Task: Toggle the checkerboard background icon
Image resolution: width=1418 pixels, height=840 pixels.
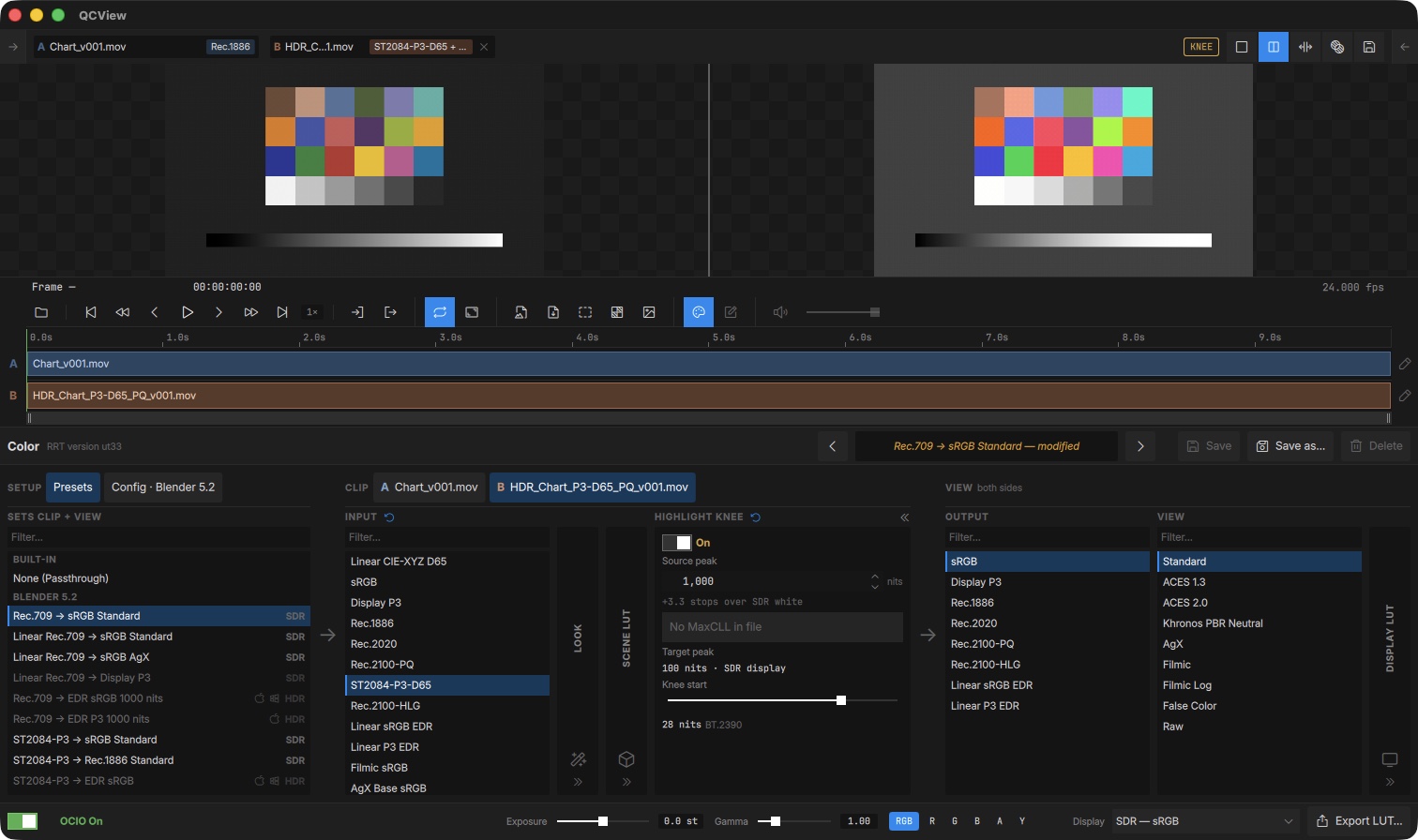Action: 617,312
